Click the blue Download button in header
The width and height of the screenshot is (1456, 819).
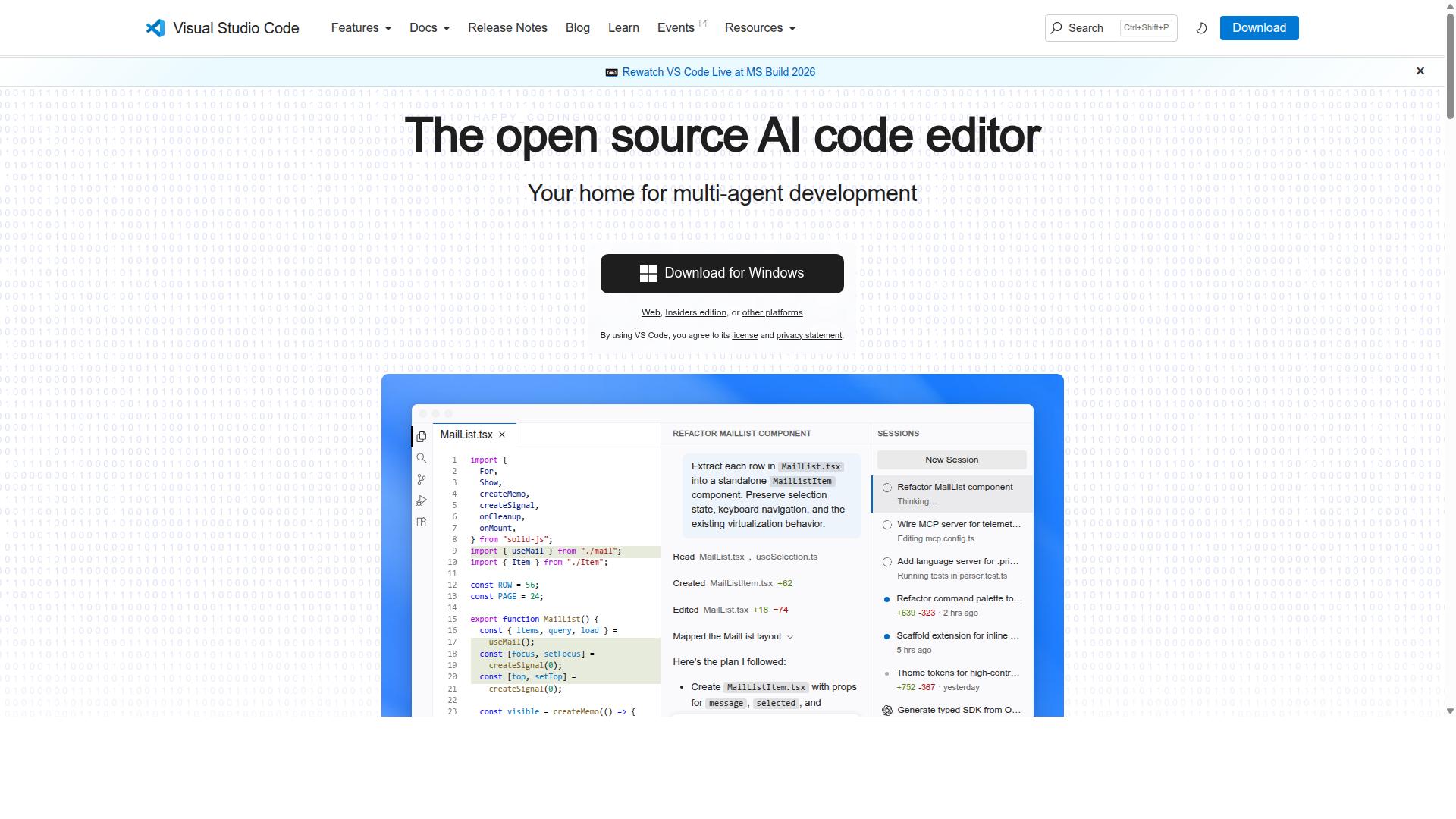click(x=1259, y=28)
